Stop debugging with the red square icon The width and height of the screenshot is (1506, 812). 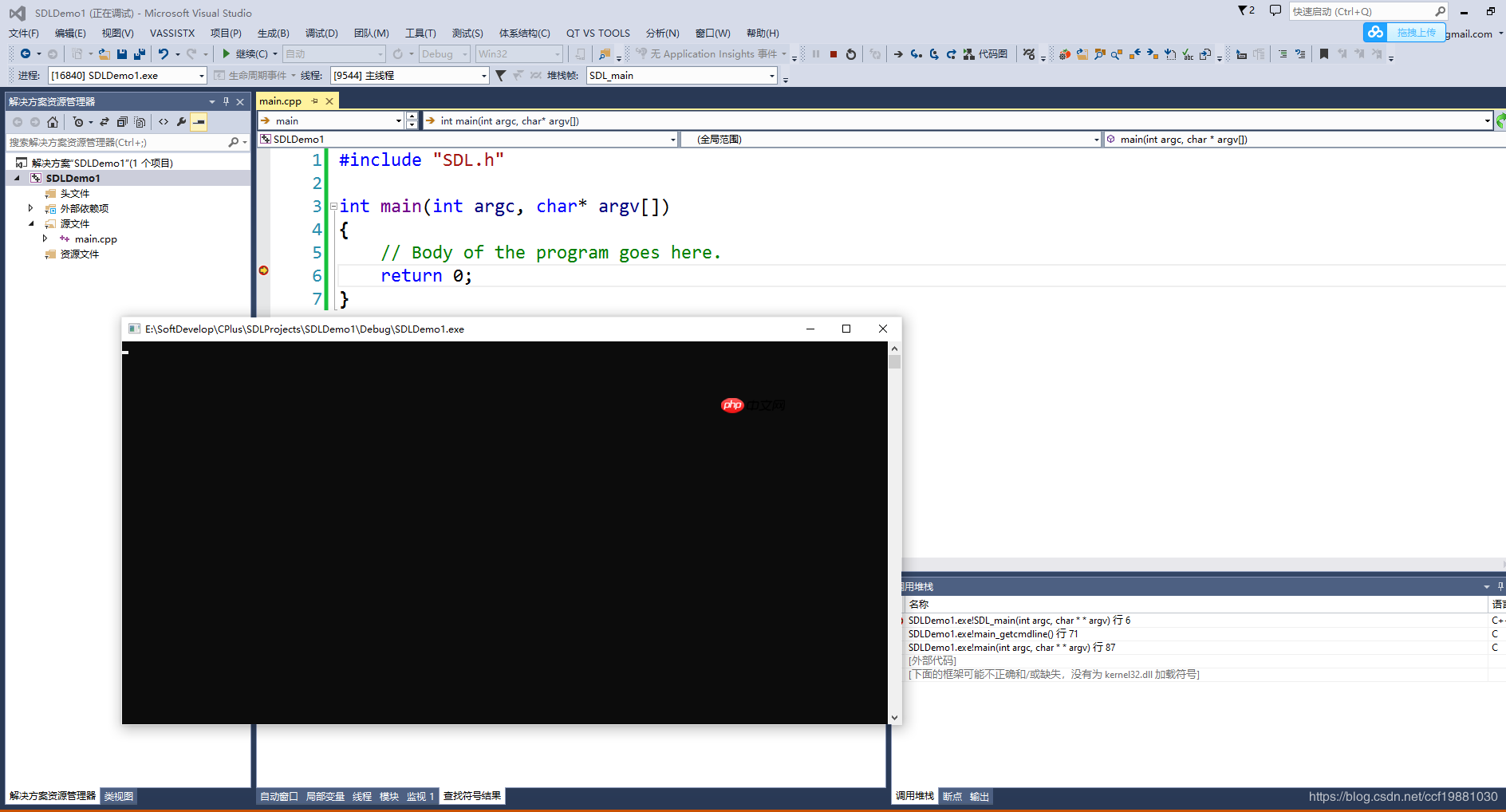pos(834,53)
